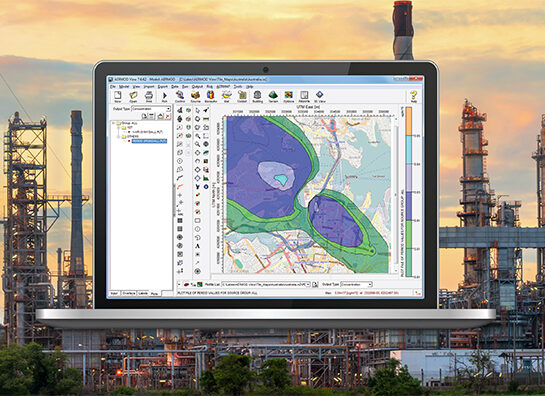Collapse the top Group ALL tree node
This screenshot has height=396, width=545.
[114, 123]
